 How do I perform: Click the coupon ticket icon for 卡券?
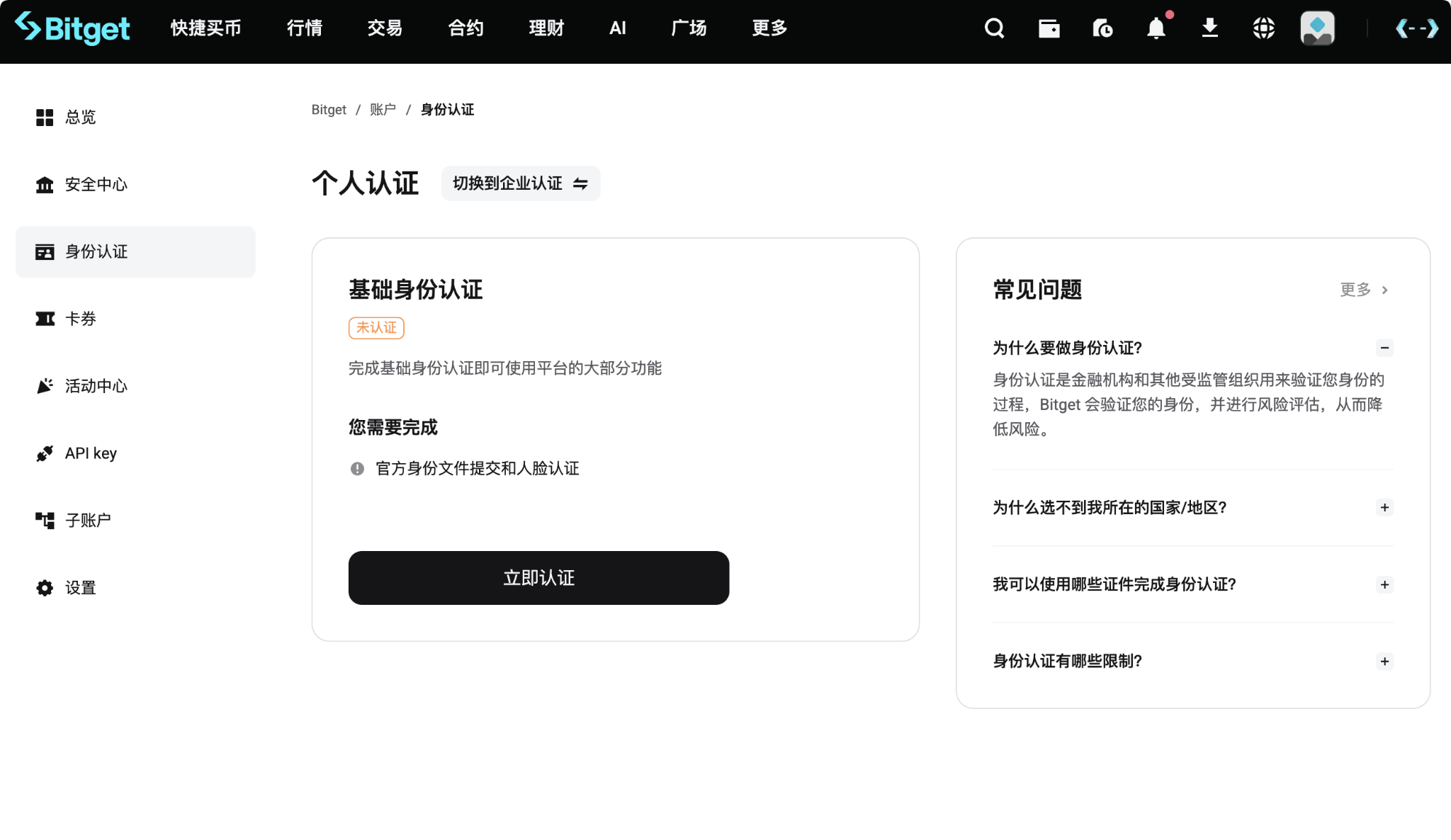pyautogui.click(x=45, y=319)
